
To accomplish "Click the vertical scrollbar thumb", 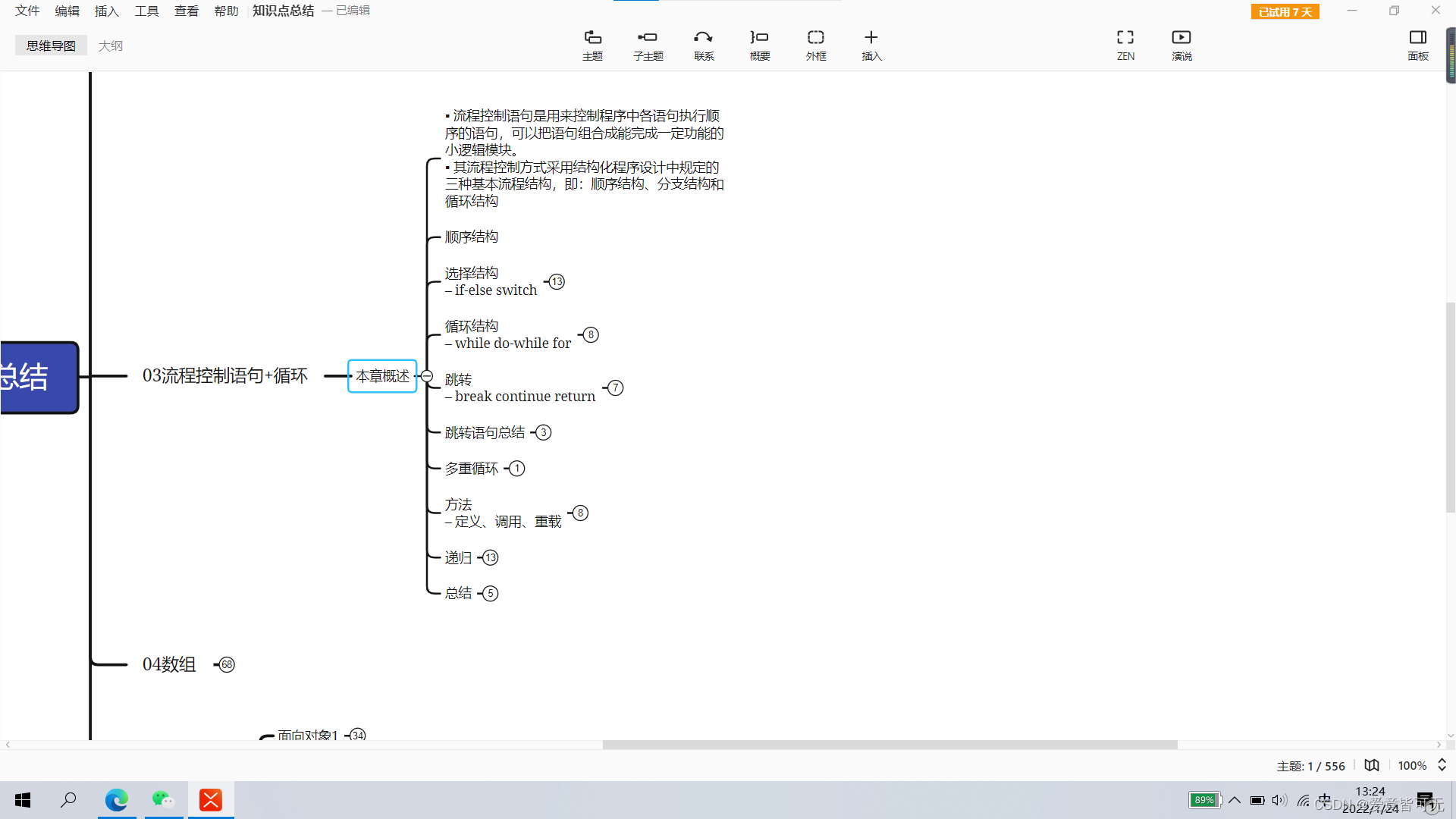I will click(x=1450, y=408).
